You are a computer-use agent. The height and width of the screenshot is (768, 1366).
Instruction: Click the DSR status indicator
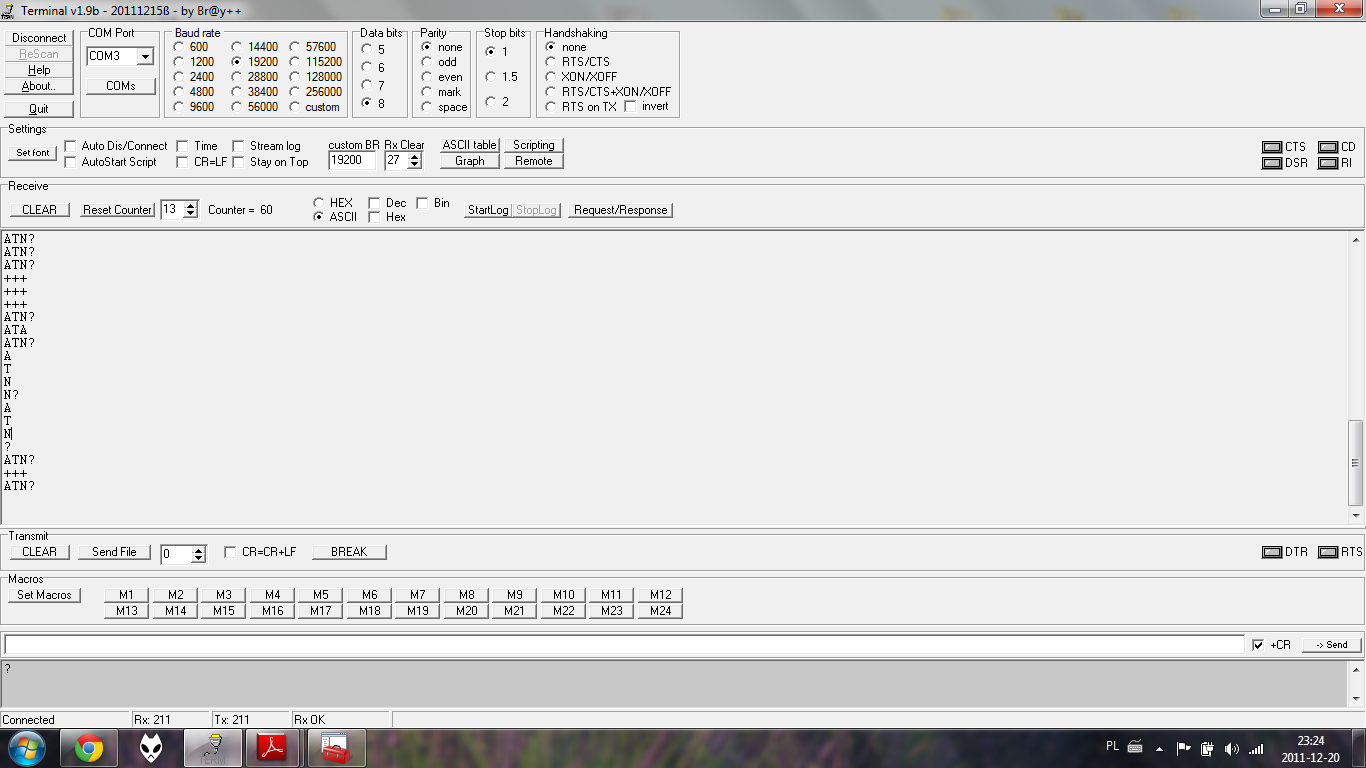tap(1272, 163)
